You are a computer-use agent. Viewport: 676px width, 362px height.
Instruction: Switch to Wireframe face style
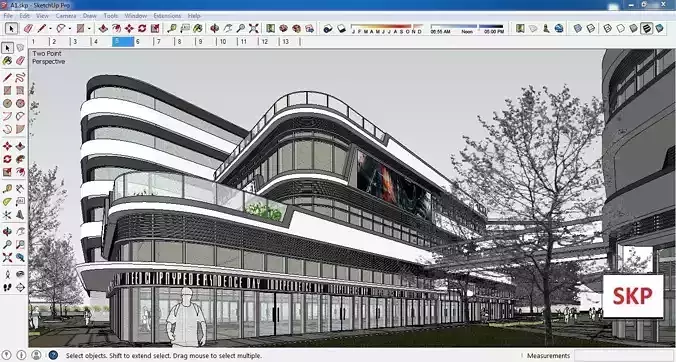607,28
